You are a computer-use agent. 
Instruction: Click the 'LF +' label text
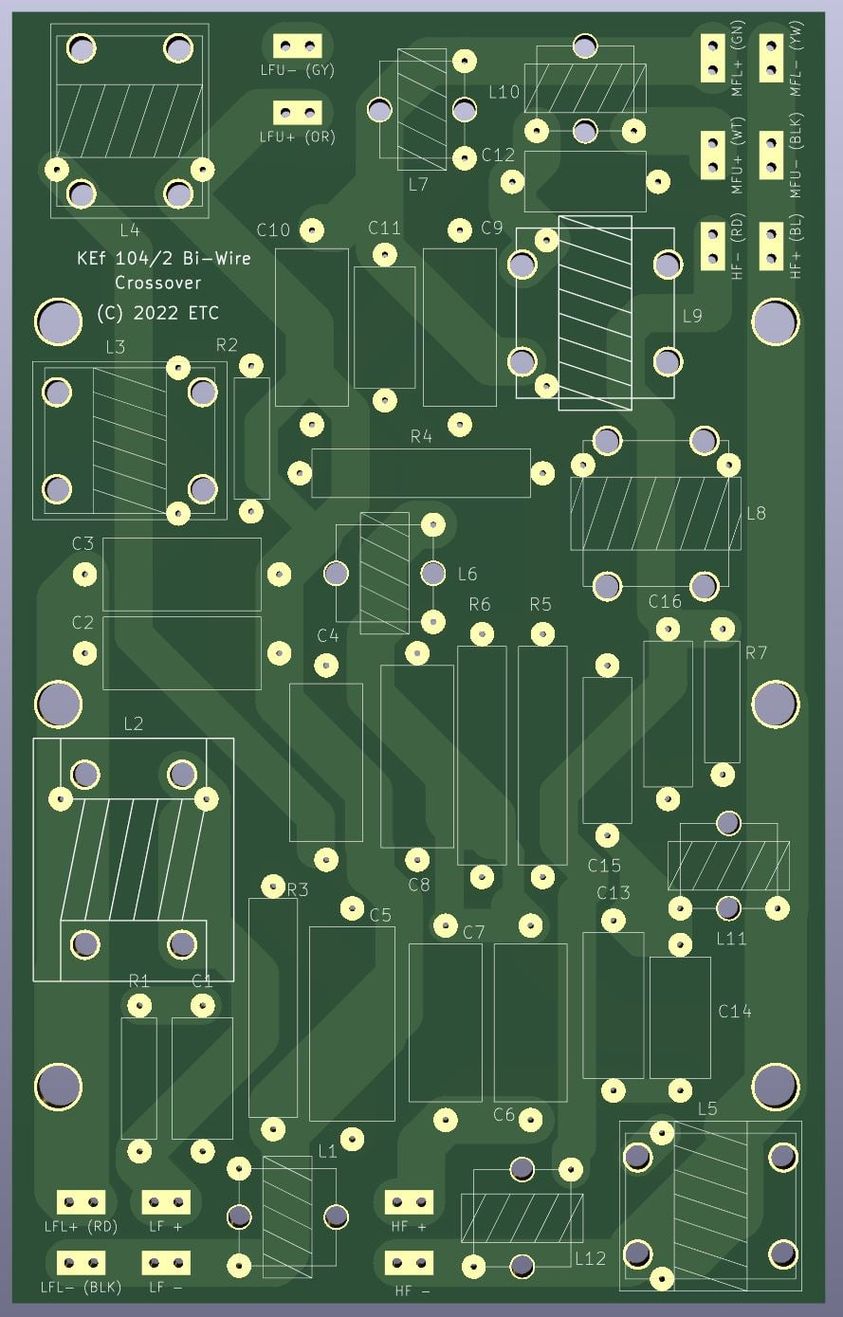click(x=165, y=1226)
